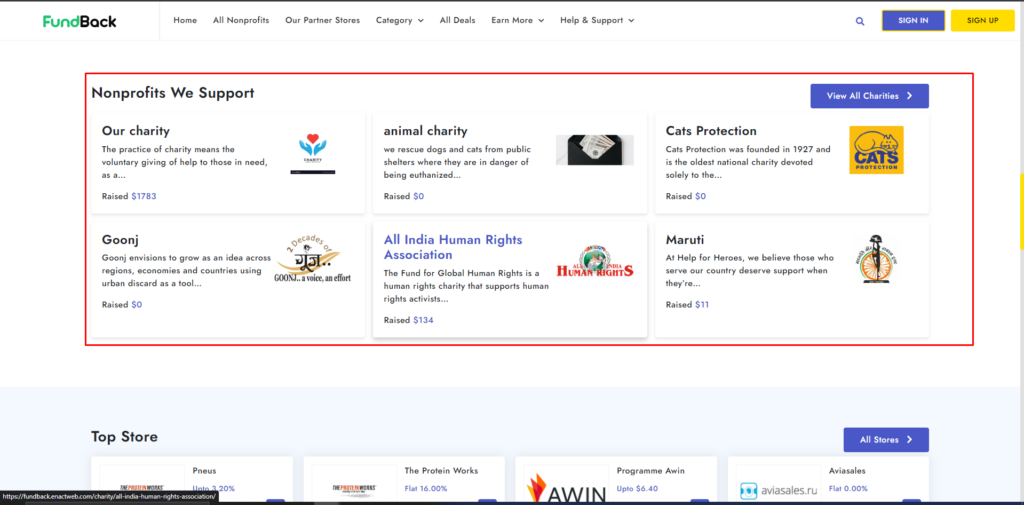Open the Pneus store logo image
The width and height of the screenshot is (1024, 505).
coord(142,488)
